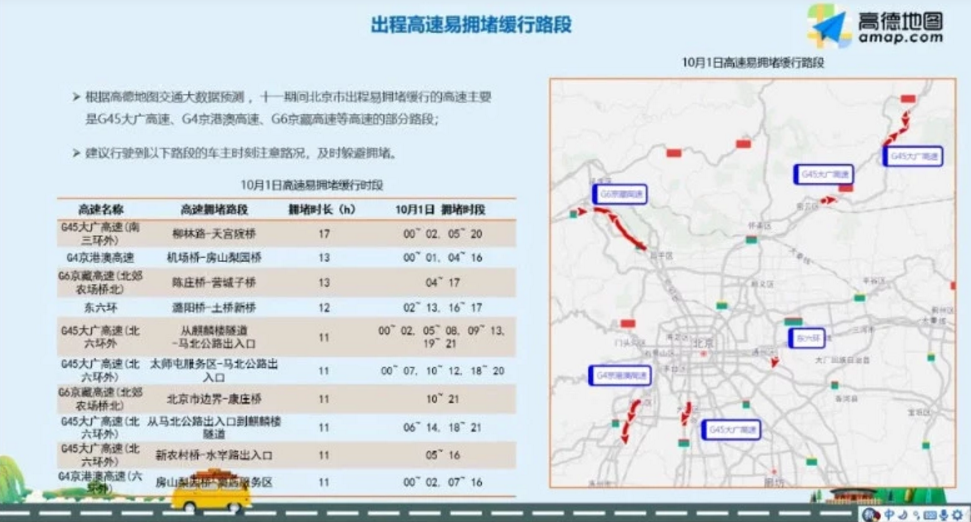The height and width of the screenshot is (522, 971).
Task: Select the G6京藏高速 label on the map
Action: [x=620, y=193]
